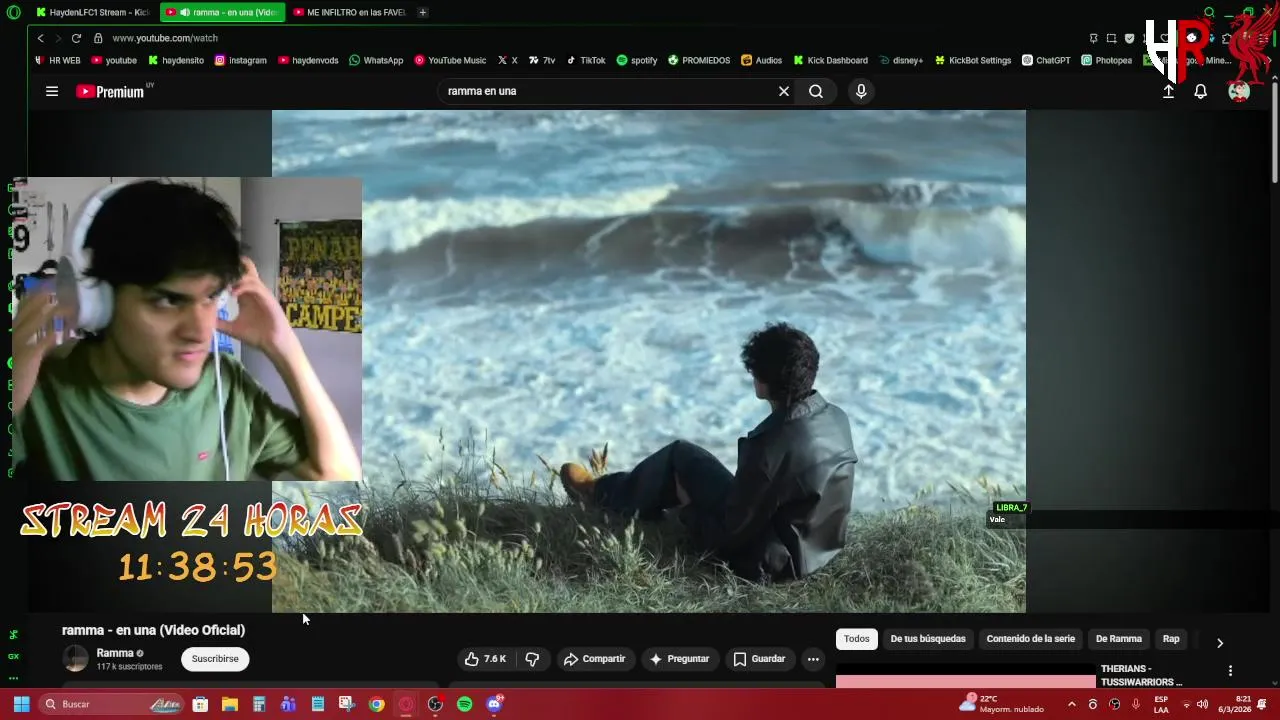Select the 'De Ramma' filter chip
Viewport: 1280px width, 720px height.
(1119, 639)
